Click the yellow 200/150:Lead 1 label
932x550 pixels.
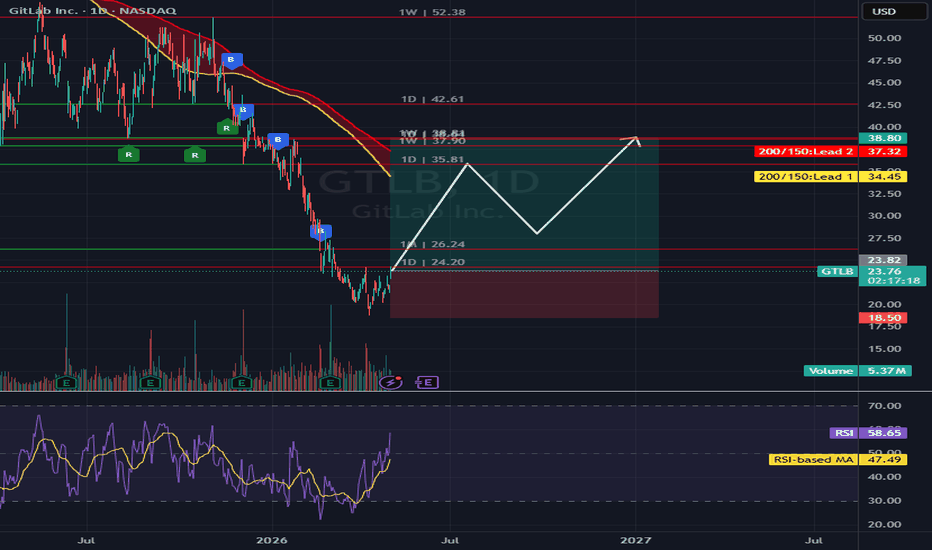tap(830, 177)
